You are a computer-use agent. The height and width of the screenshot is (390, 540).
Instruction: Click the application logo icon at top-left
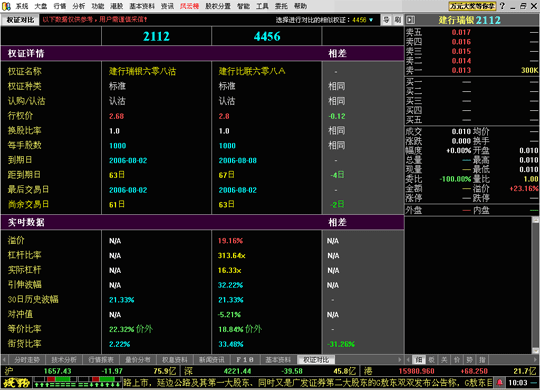click(x=6, y=6)
